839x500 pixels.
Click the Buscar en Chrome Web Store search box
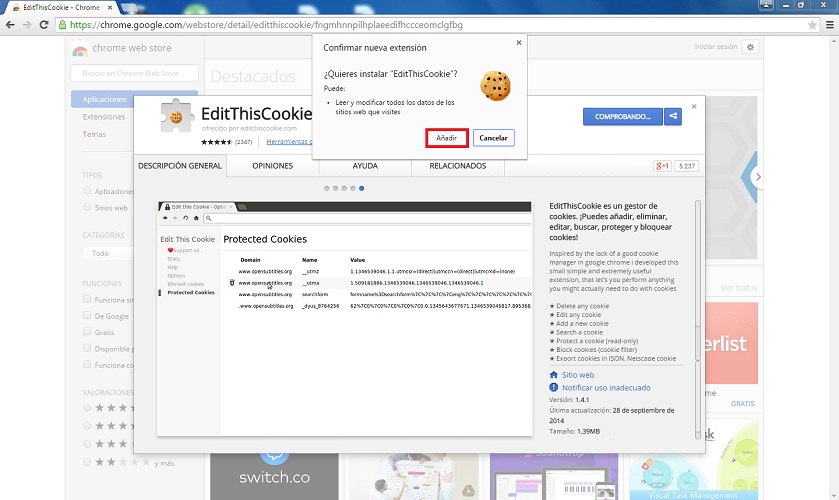[134, 73]
